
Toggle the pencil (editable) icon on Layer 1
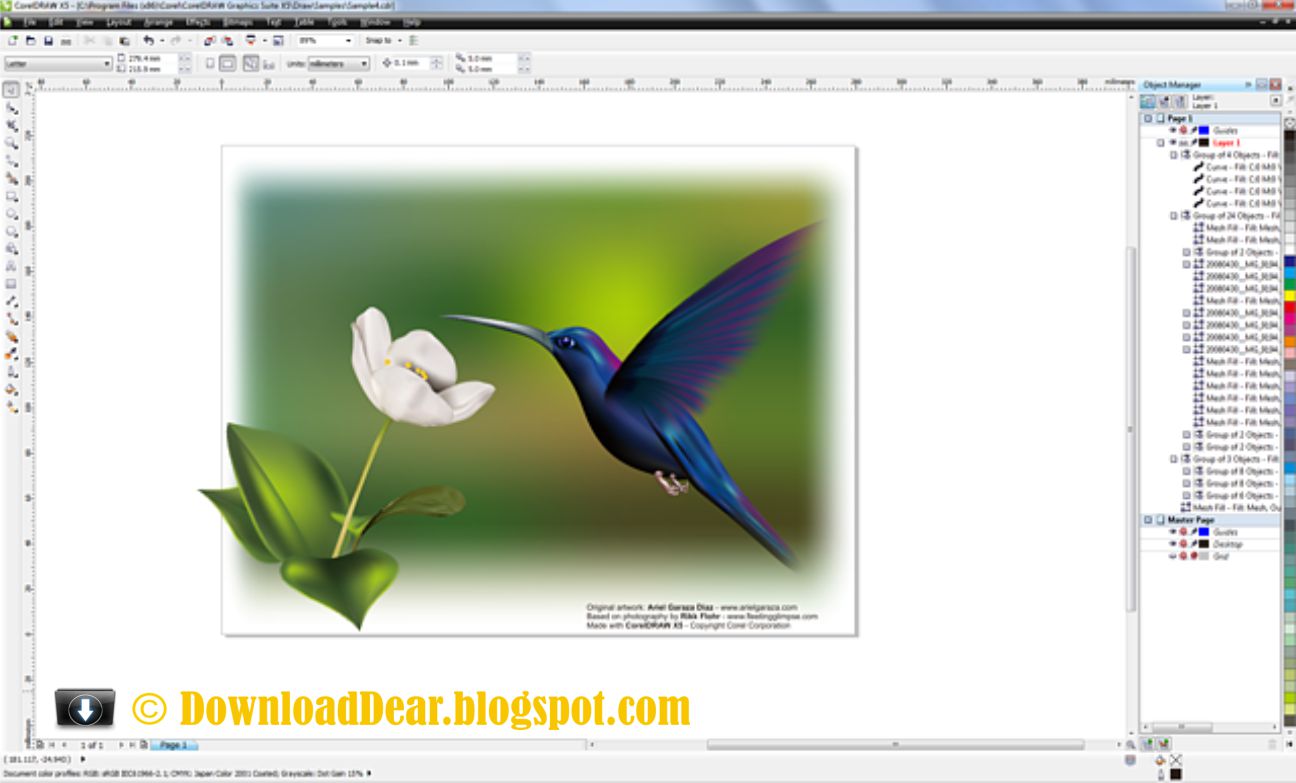point(1193,143)
